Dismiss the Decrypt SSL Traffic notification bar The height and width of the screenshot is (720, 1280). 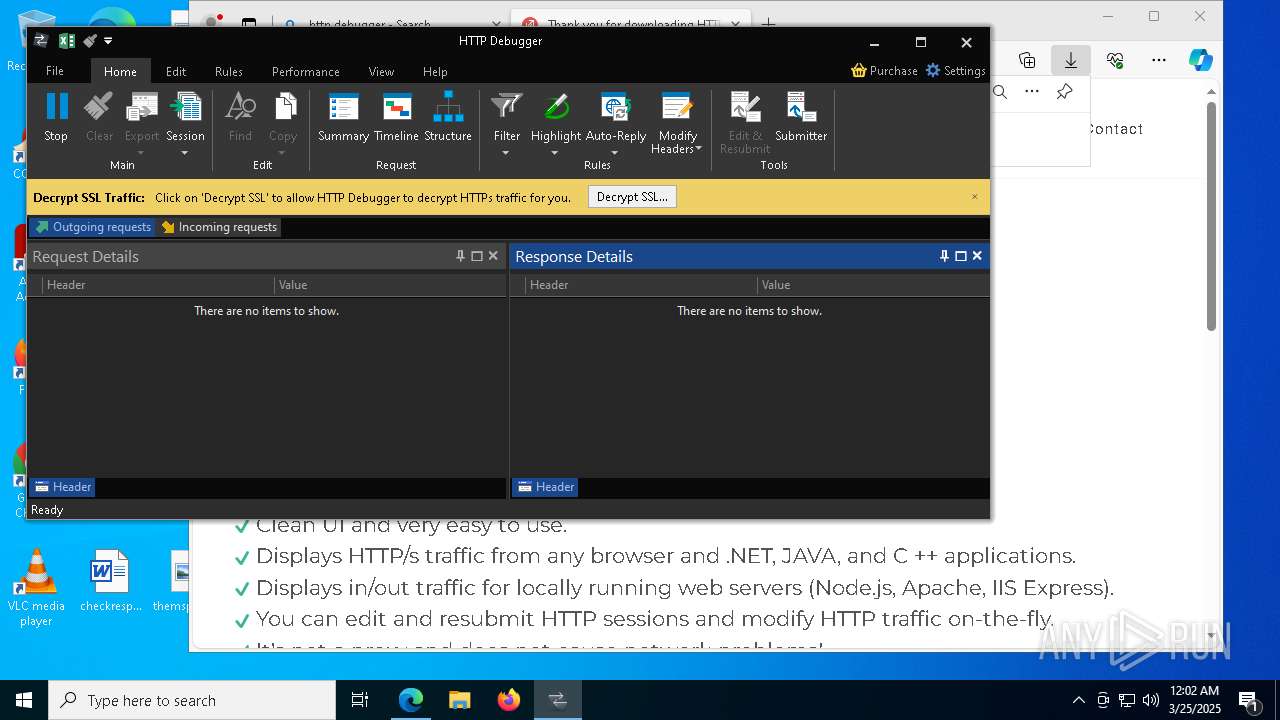(x=975, y=197)
